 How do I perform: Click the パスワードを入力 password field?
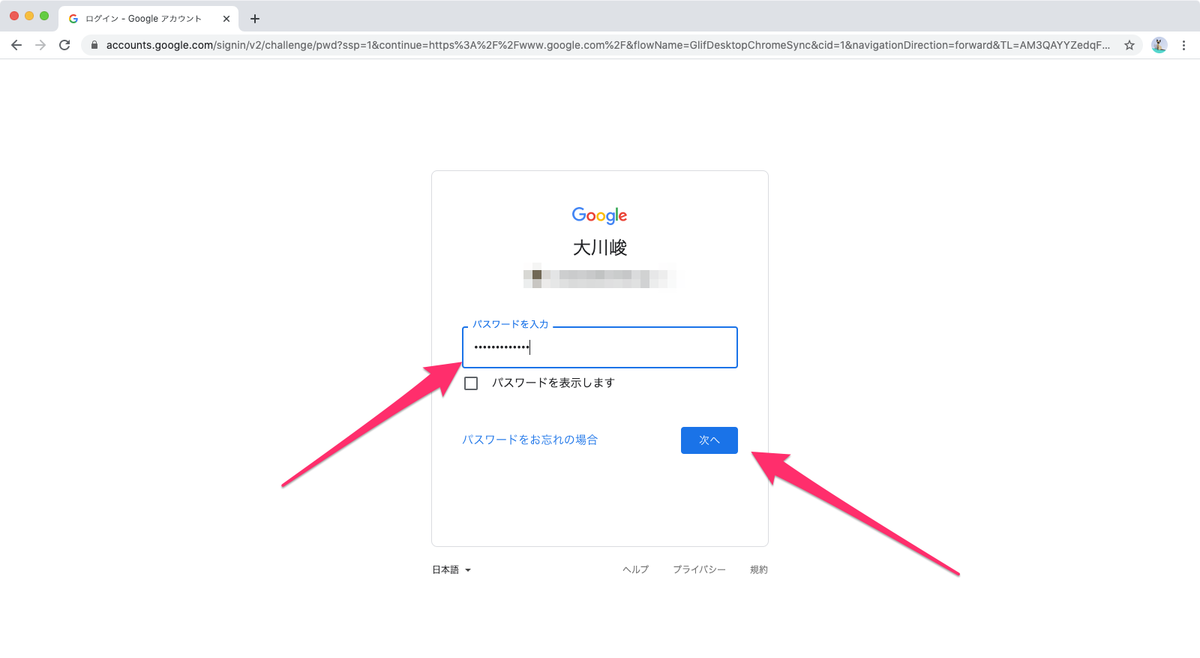pos(600,347)
